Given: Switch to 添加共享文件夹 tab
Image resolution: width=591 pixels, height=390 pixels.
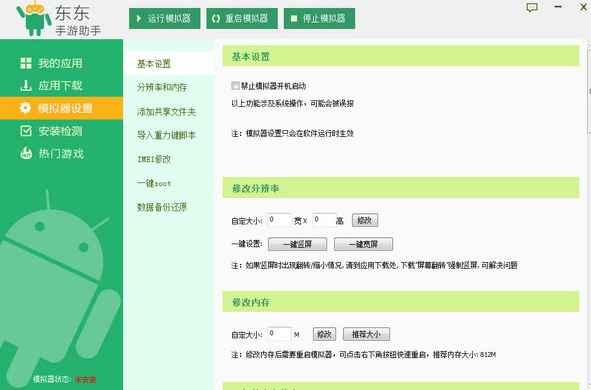Looking at the screenshot, I should [x=168, y=112].
